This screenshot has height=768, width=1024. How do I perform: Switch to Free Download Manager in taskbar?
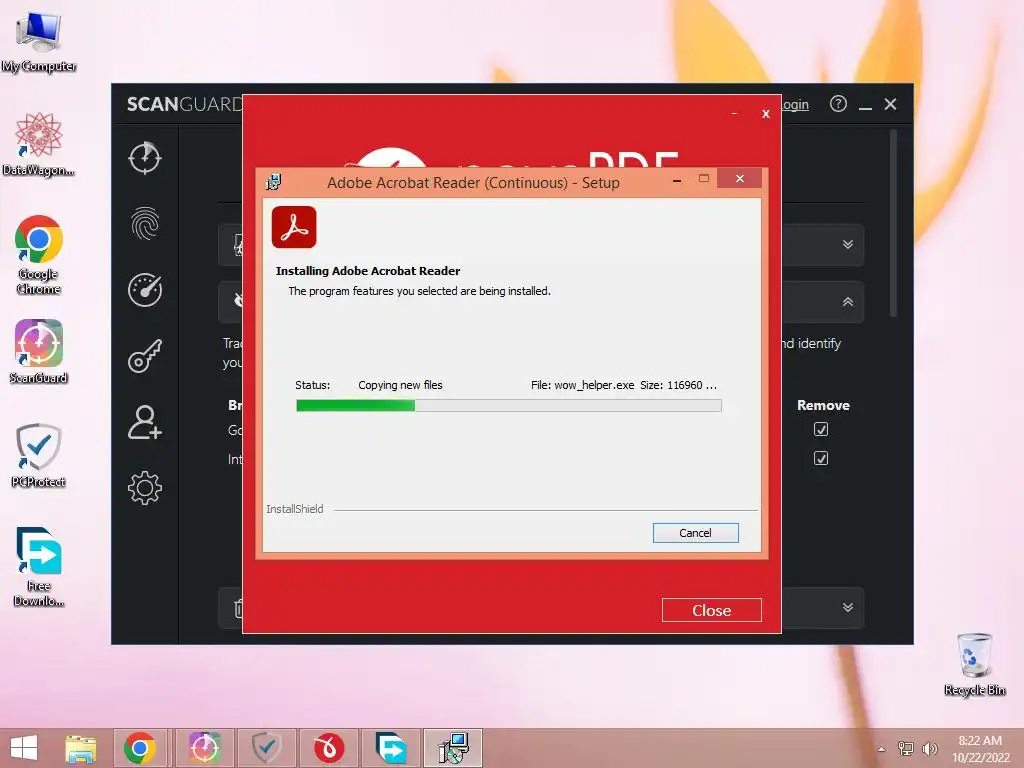(391, 748)
